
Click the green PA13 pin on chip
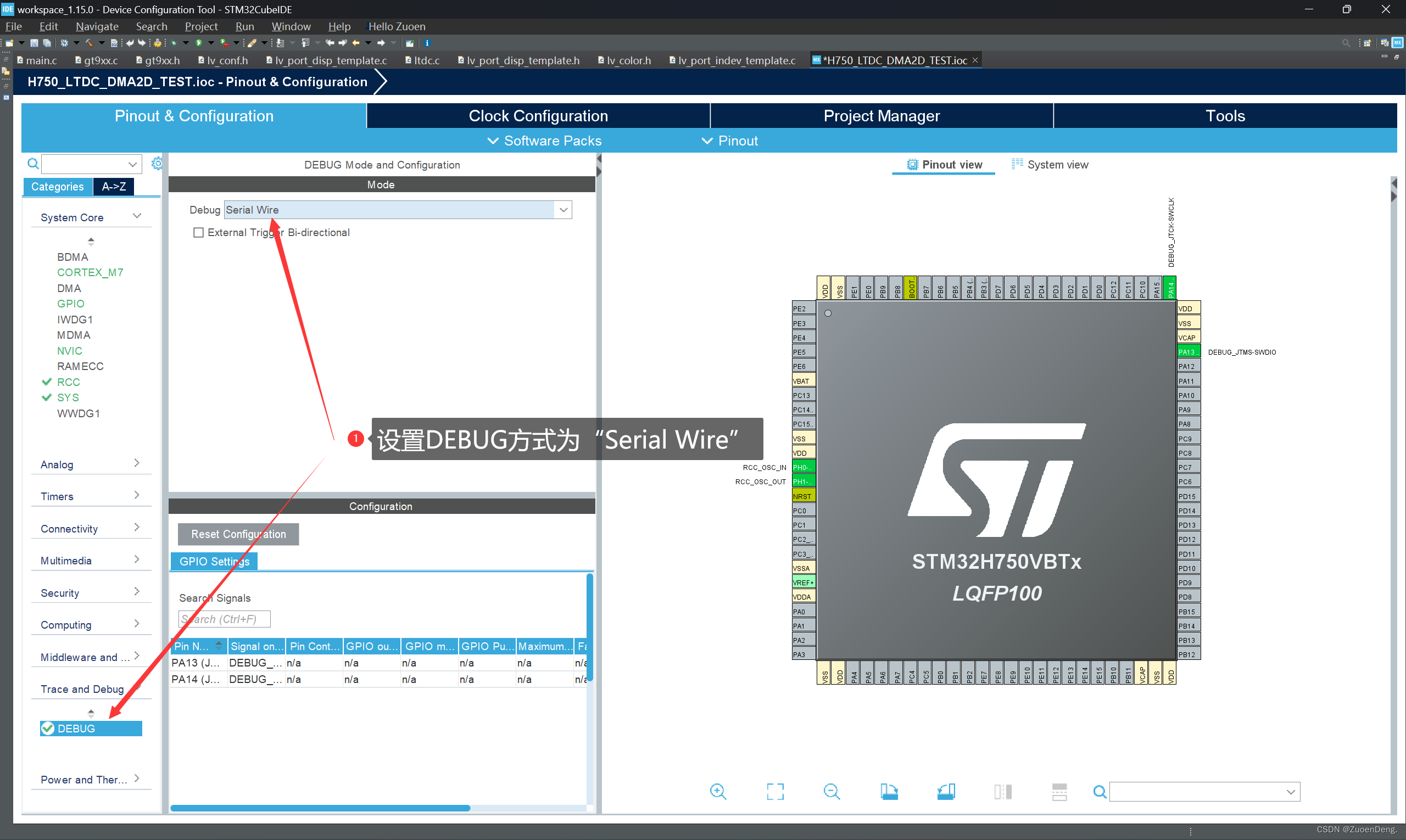[x=1188, y=352]
